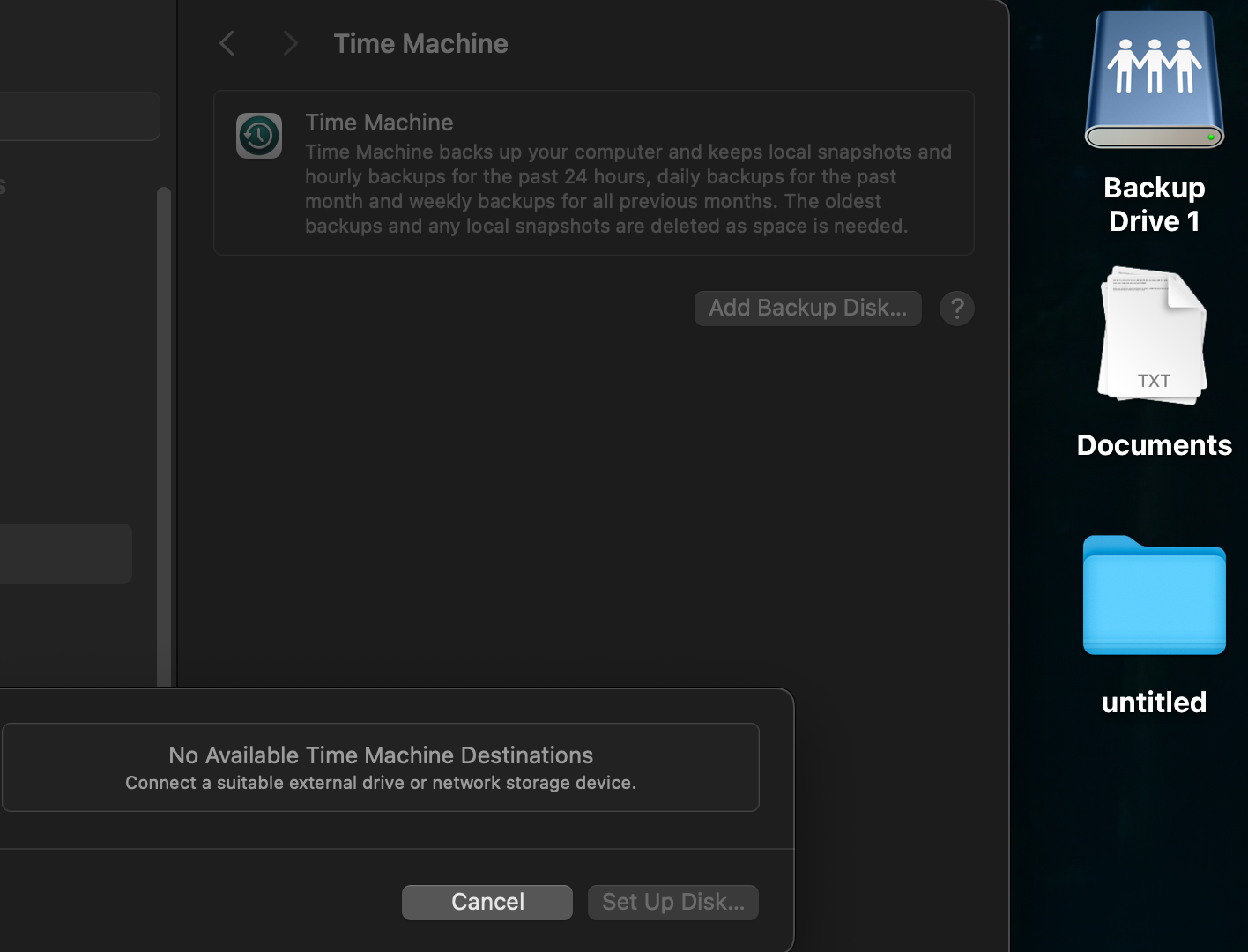The image size is (1248, 952).
Task: Click the 'Connect a suitable external drive' text
Action: coord(381,783)
